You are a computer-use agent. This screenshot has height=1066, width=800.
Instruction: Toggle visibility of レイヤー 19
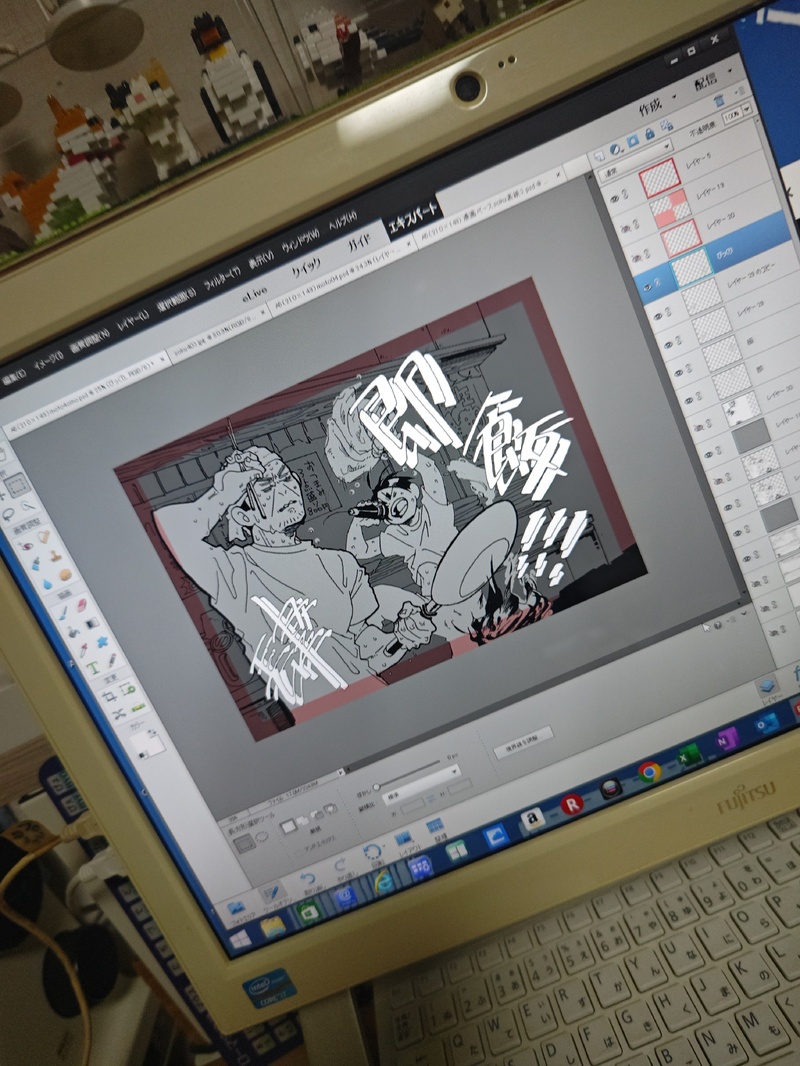click(x=625, y=228)
